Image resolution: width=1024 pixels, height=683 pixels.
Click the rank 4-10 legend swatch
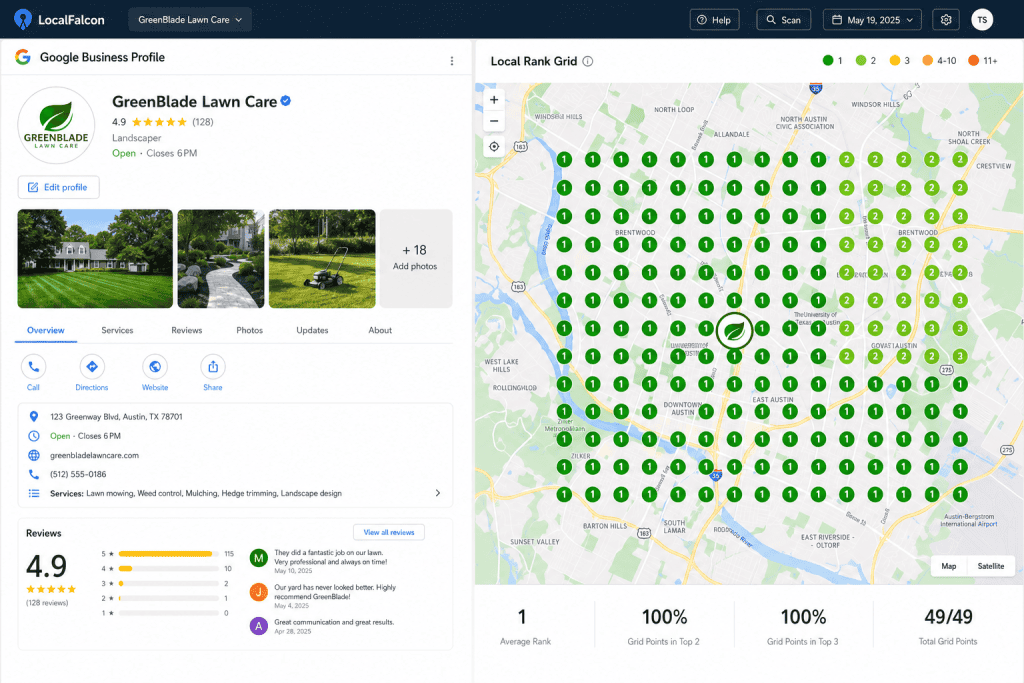pyautogui.click(x=927, y=61)
